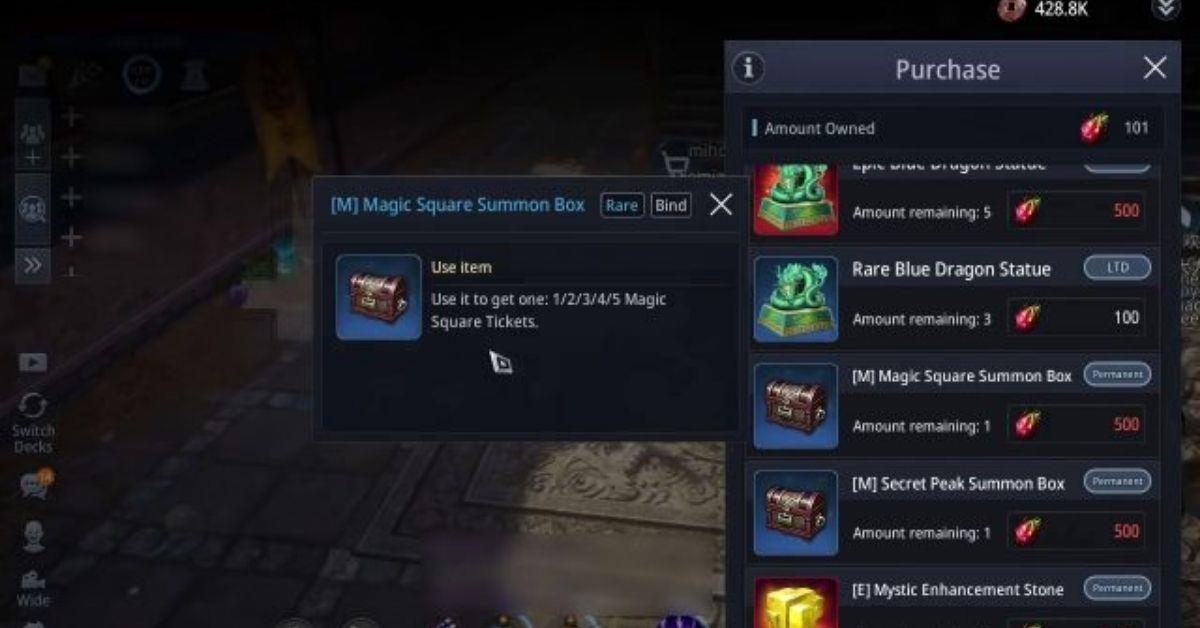The height and width of the screenshot is (628, 1200).
Task: Expand the top-right dropdown chevron
Action: tap(1164, 9)
